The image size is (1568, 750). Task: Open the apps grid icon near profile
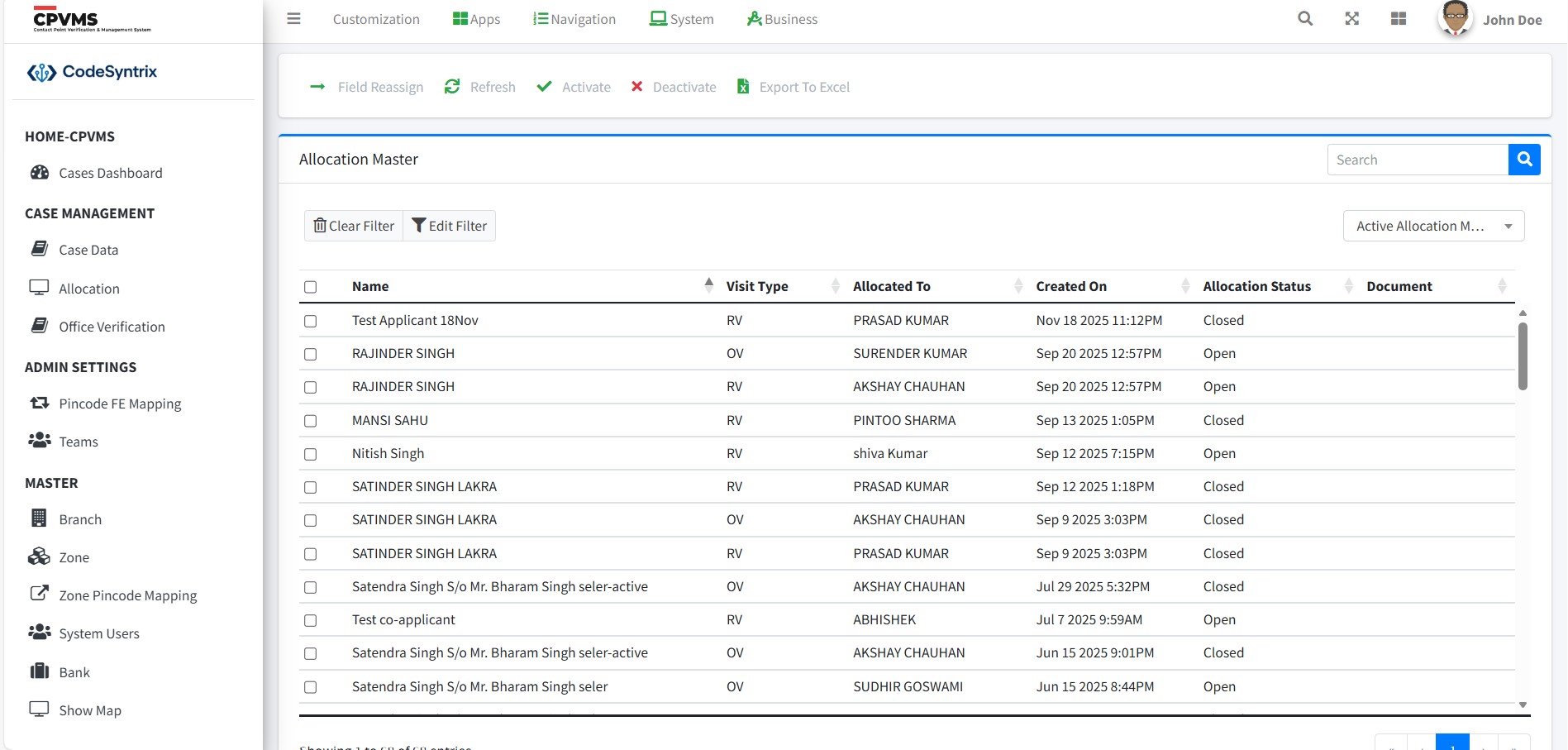pyautogui.click(x=1398, y=19)
